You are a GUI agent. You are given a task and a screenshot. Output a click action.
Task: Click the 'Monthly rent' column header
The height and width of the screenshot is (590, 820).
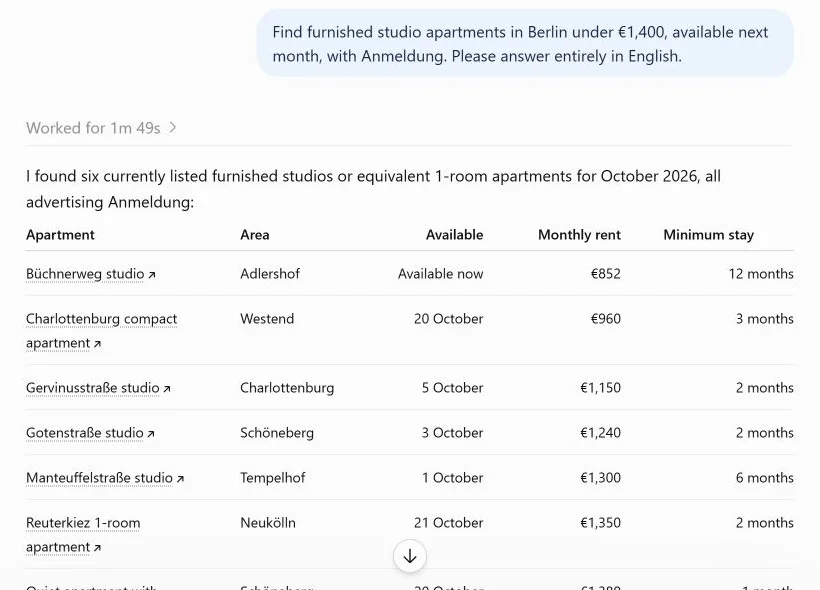tap(579, 235)
